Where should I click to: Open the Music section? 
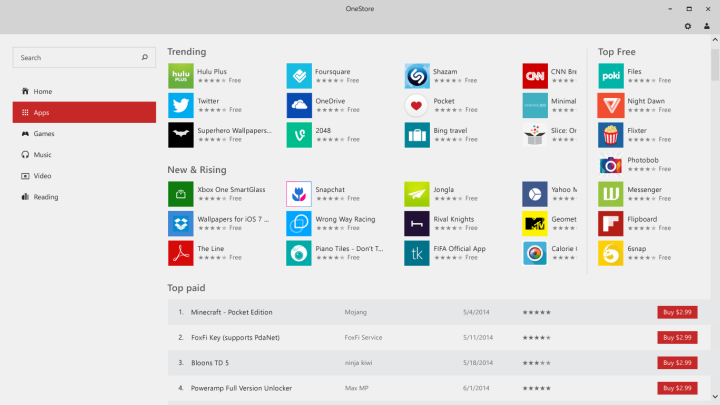42,154
